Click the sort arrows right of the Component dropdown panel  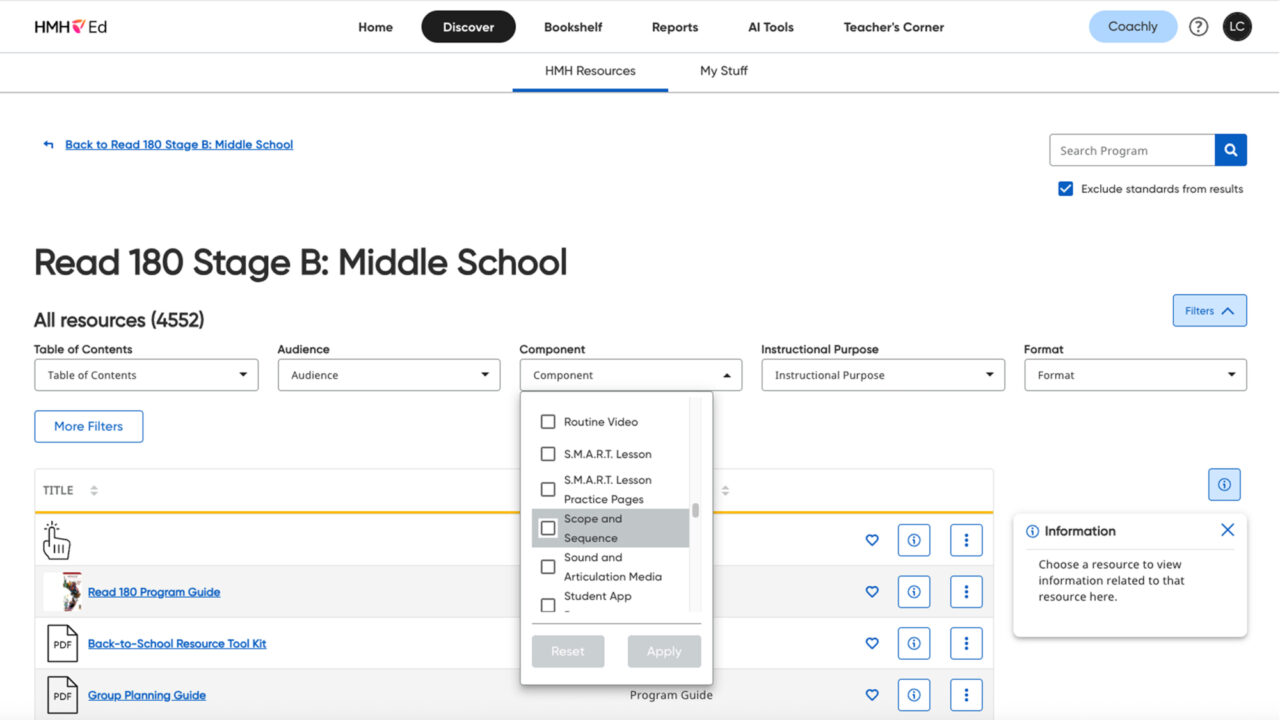pyautogui.click(x=725, y=490)
